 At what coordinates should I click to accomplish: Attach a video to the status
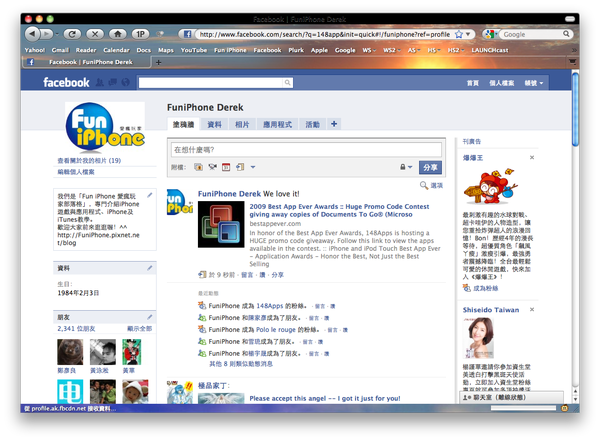click(212, 167)
